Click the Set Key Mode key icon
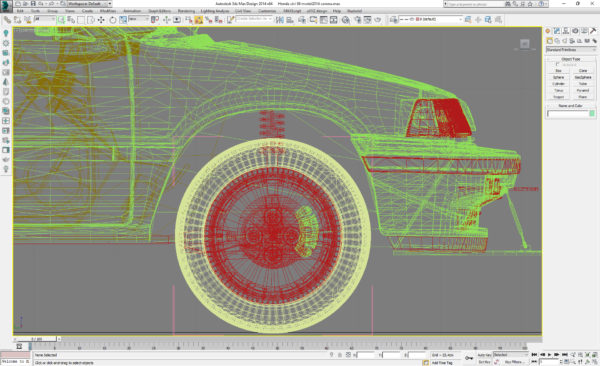The image size is (600, 366). click(x=469, y=358)
